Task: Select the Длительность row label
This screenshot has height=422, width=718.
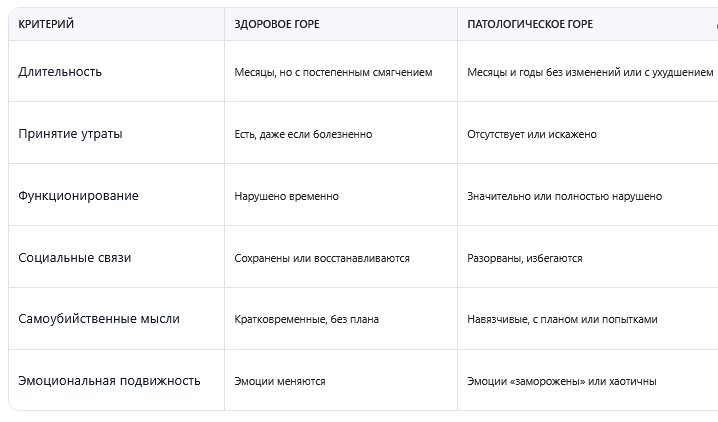Action: pos(60,72)
